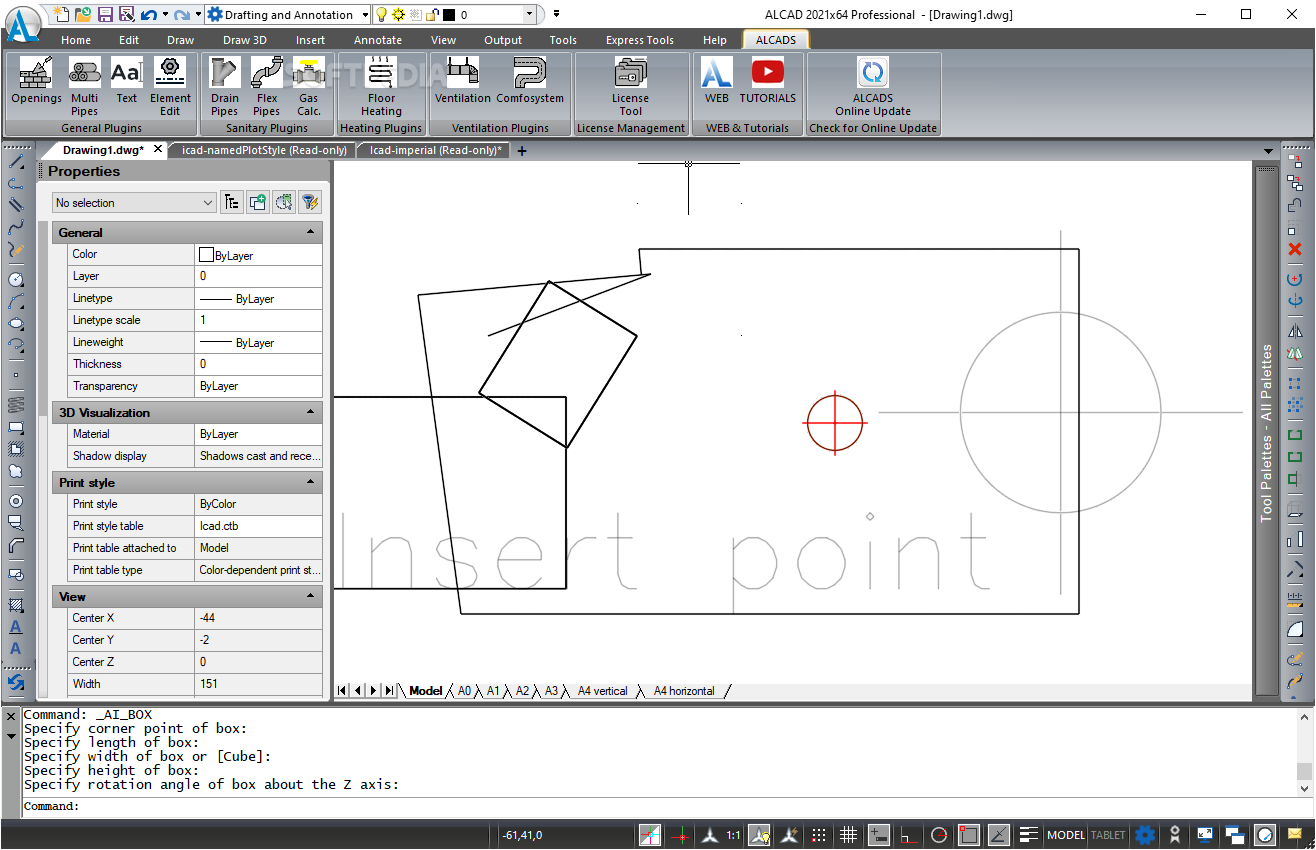Click the Color ByLayer swatch
This screenshot has width=1316, height=850.
point(207,255)
